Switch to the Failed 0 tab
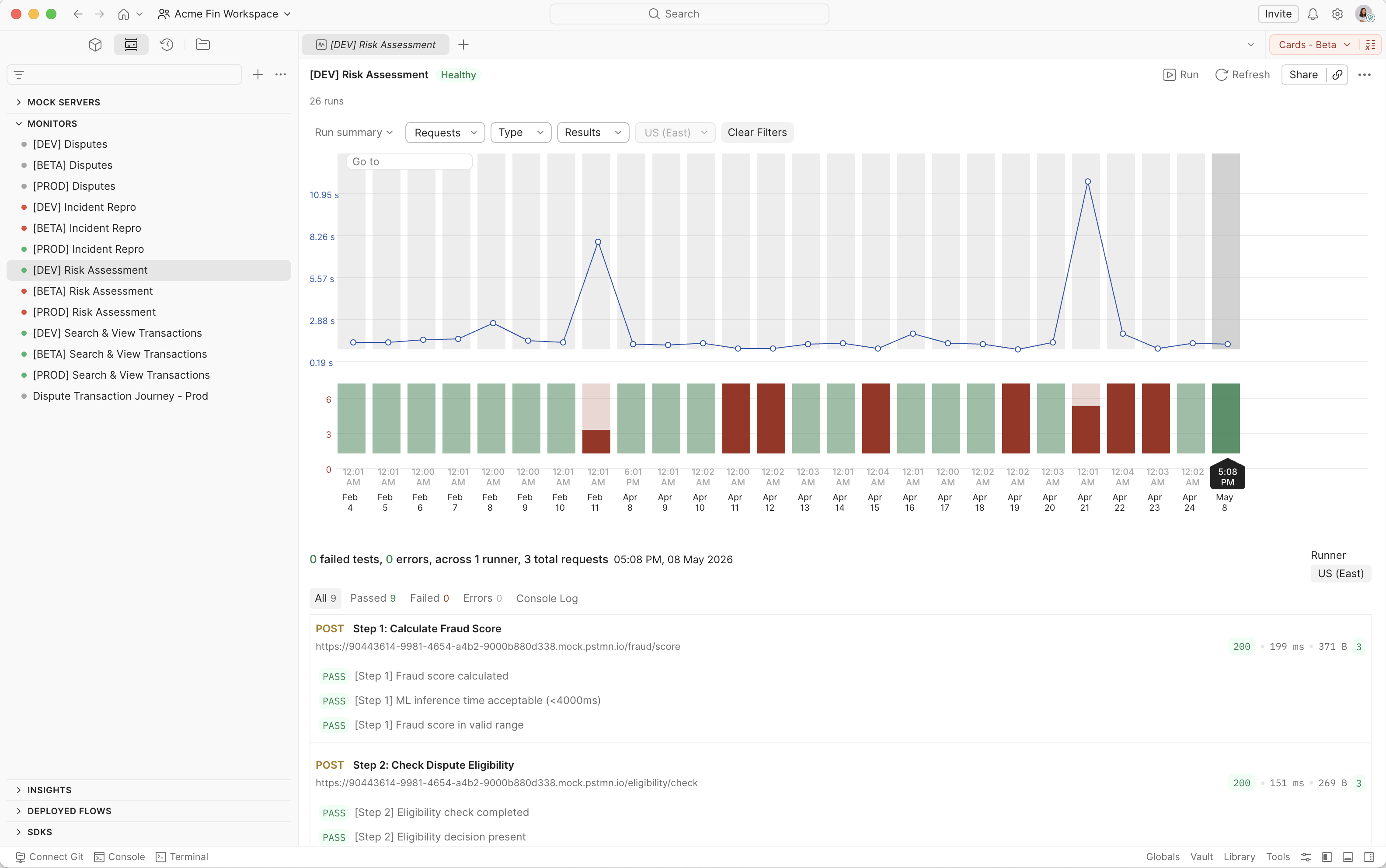 tap(429, 598)
